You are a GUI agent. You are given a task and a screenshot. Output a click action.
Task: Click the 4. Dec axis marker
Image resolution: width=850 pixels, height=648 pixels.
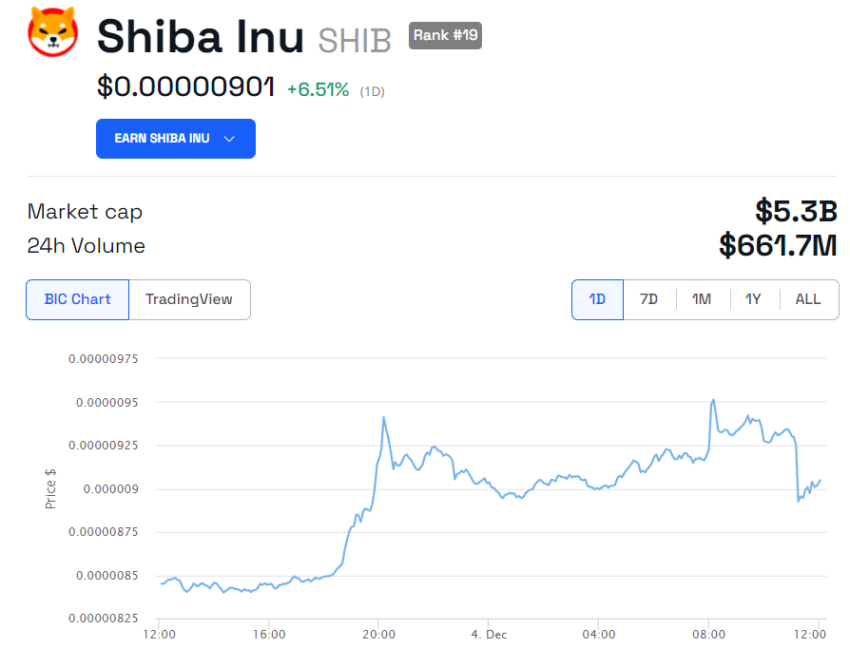click(x=488, y=634)
